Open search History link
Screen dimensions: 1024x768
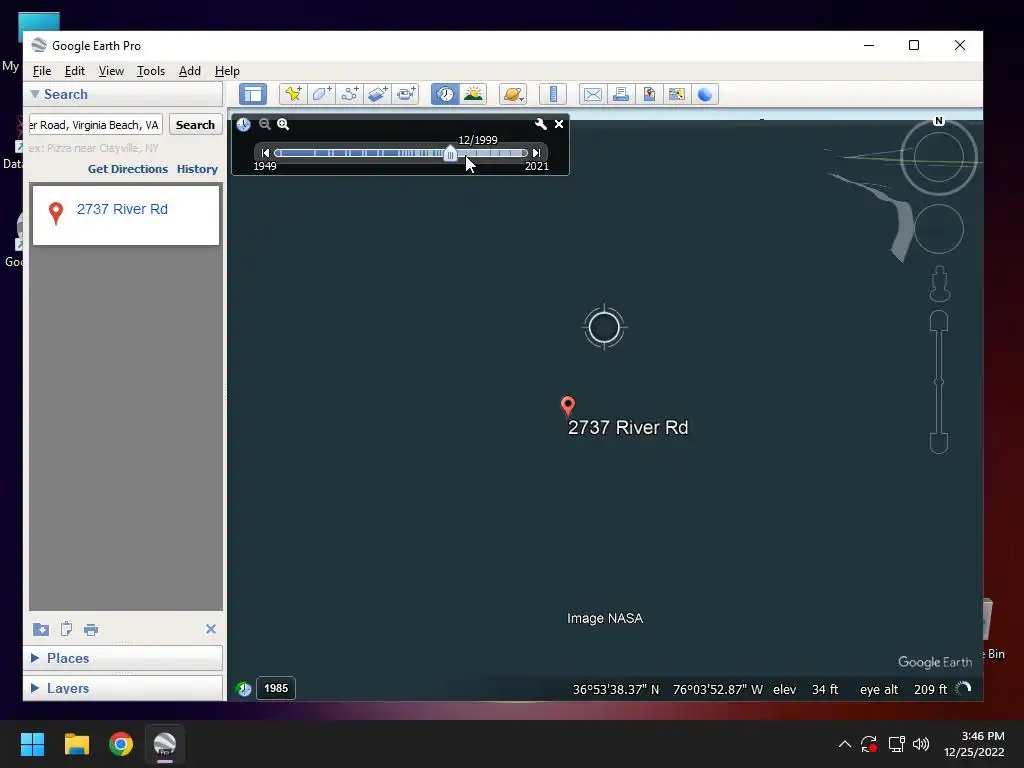(x=197, y=168)
